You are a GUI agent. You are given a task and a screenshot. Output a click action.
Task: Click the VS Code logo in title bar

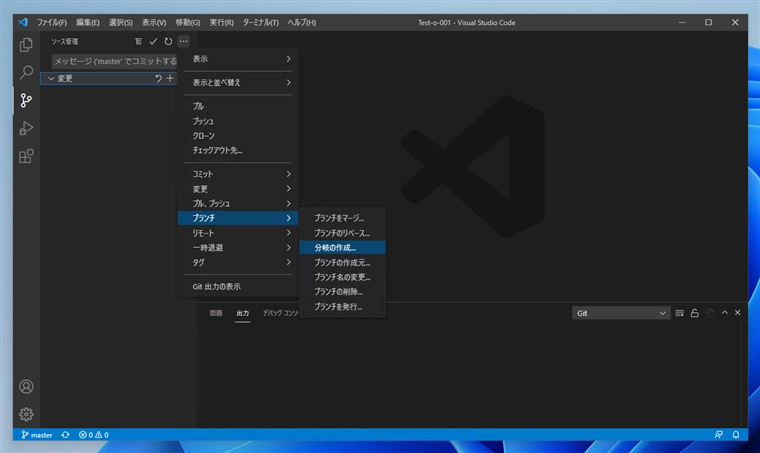point(23,22)
